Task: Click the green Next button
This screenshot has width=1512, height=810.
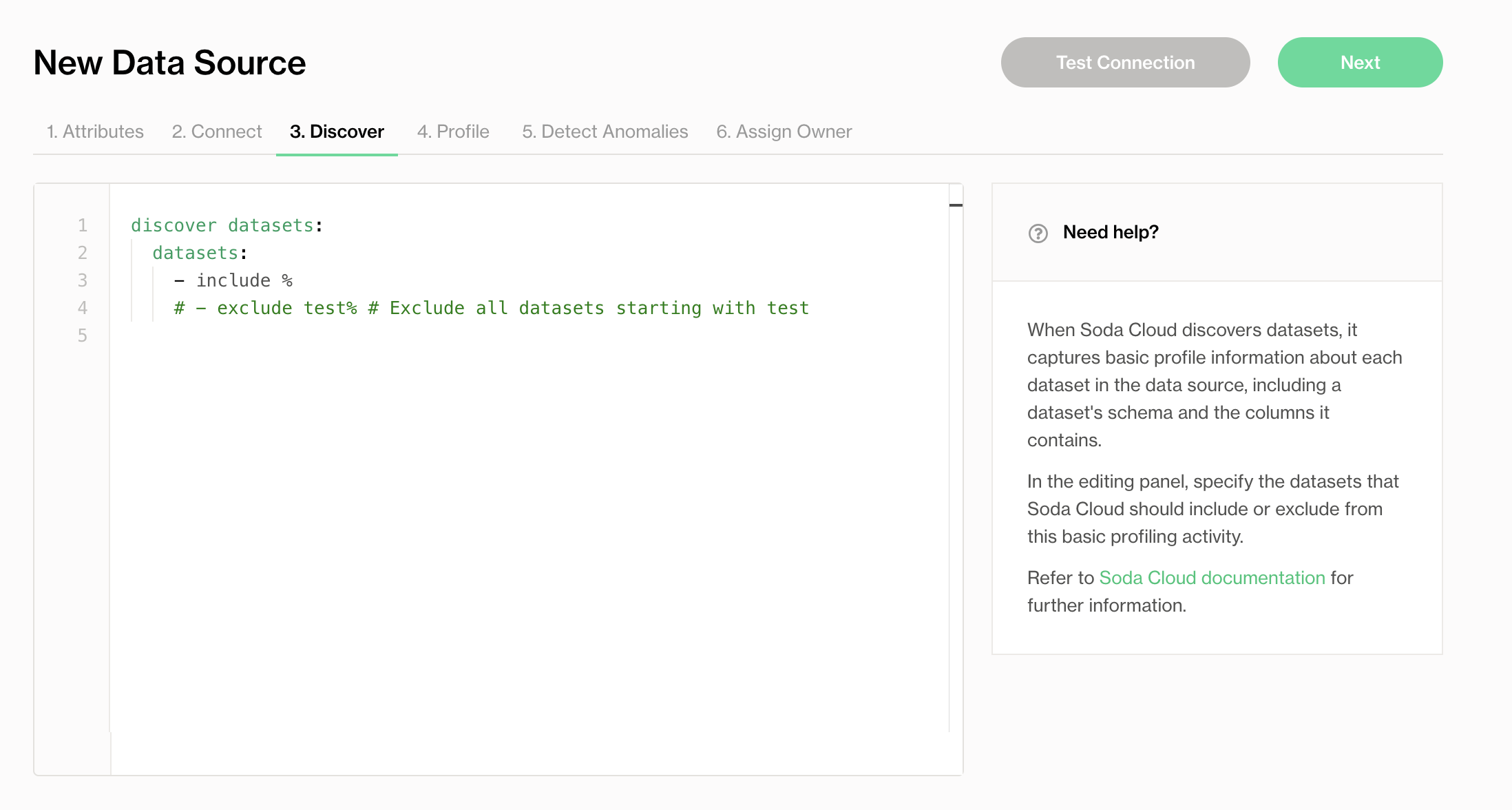Action: tap(1360, 63)
